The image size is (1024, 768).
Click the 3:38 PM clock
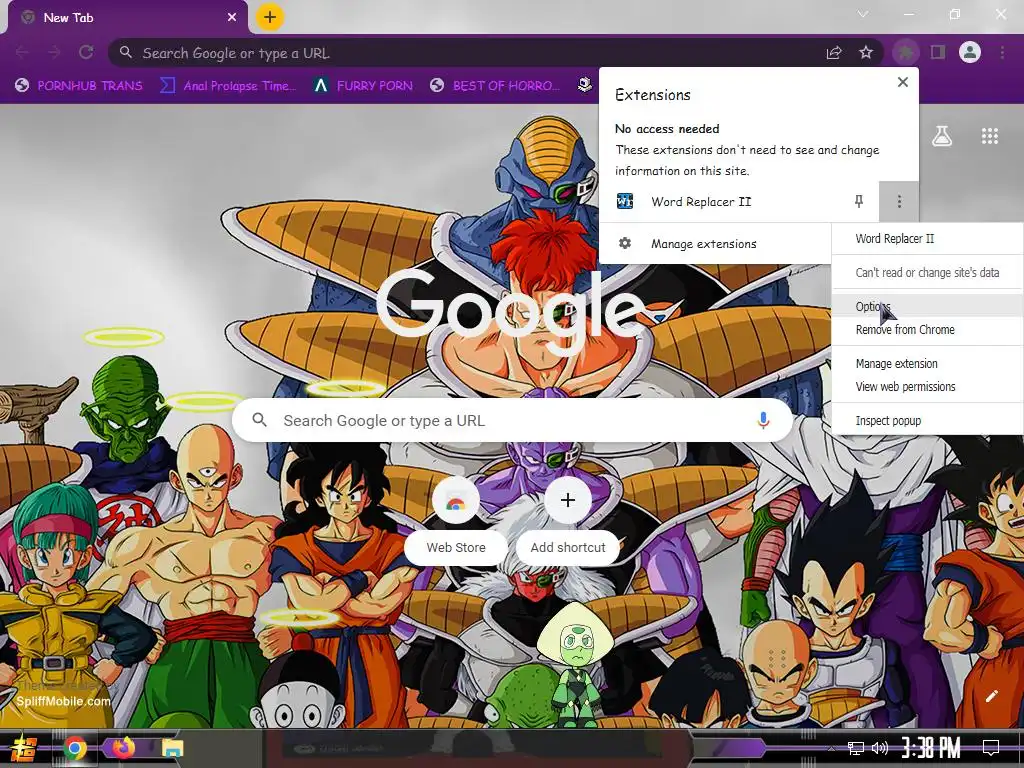(931, 748)
